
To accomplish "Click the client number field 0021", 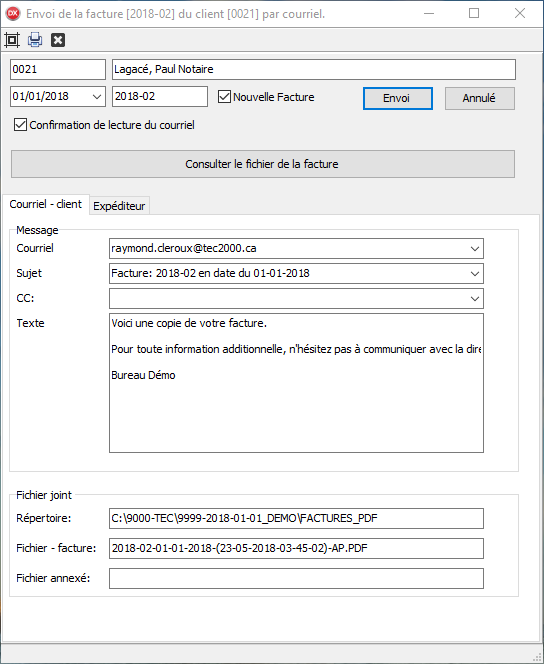I will [x=58, y=69].
